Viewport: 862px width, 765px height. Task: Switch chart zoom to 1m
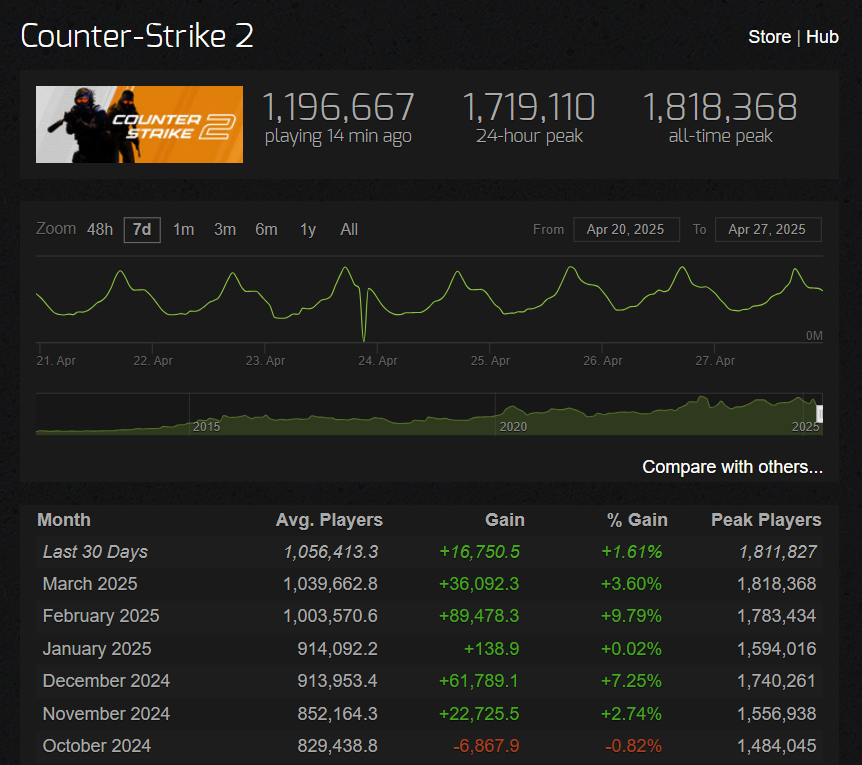click(x=183, y=230)
